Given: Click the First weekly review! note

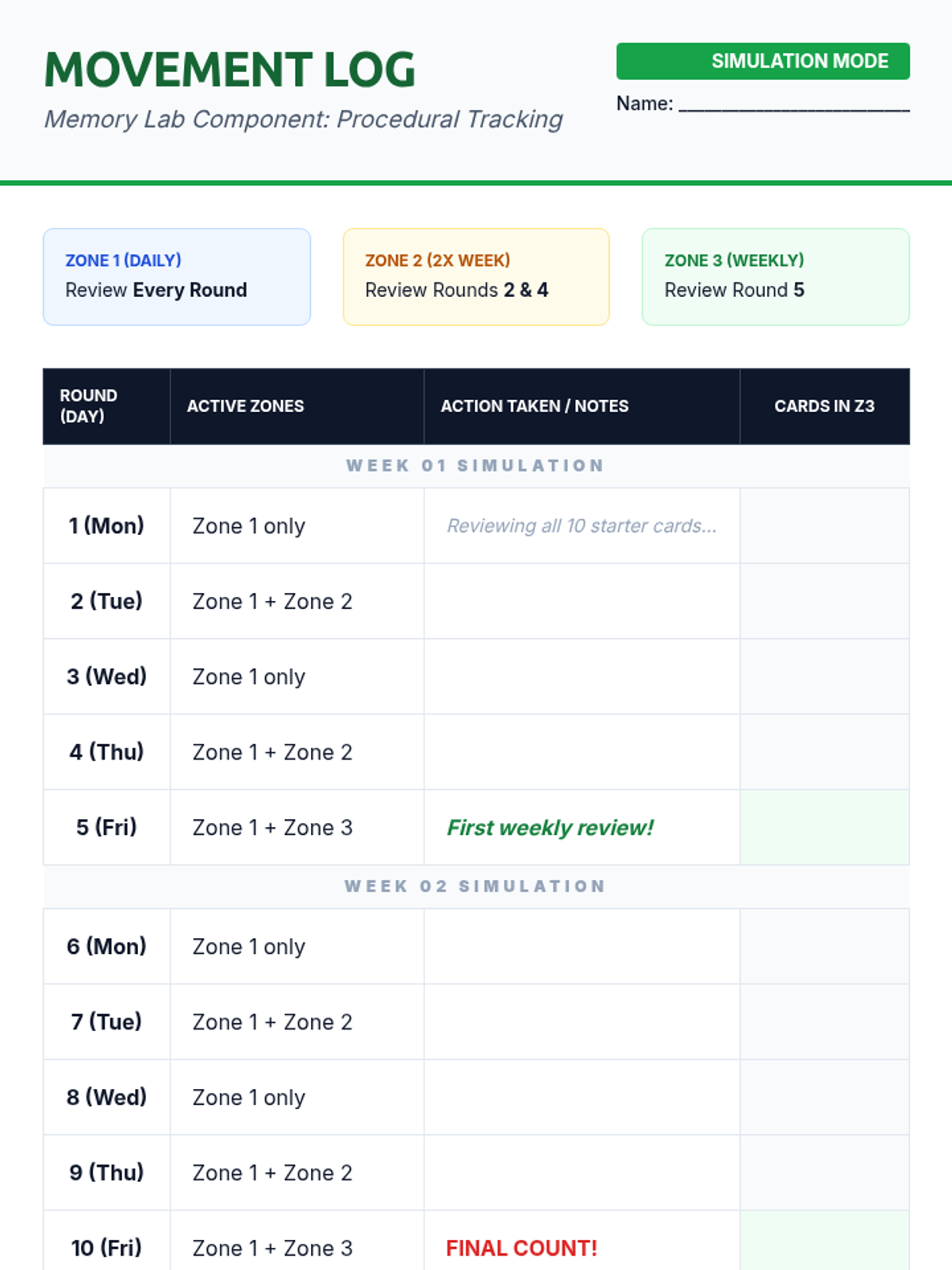Looking at the screenshot, I should coord(550,827).
